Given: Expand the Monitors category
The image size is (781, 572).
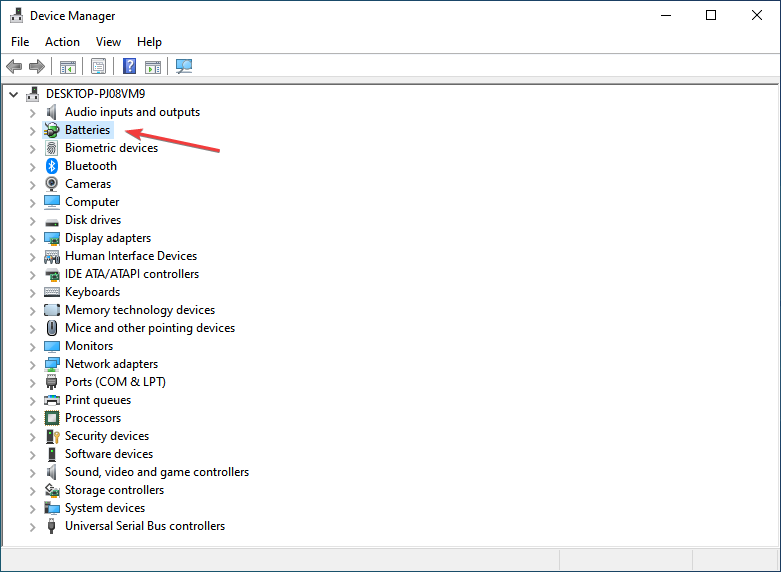Looking at the screenshot, I should (32, 346).
